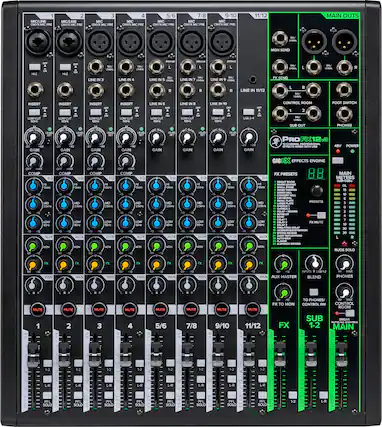This screenshot has width=382, height=427.
Task: Click the LINE IN 3 jack
Action: tap(95, 67)
